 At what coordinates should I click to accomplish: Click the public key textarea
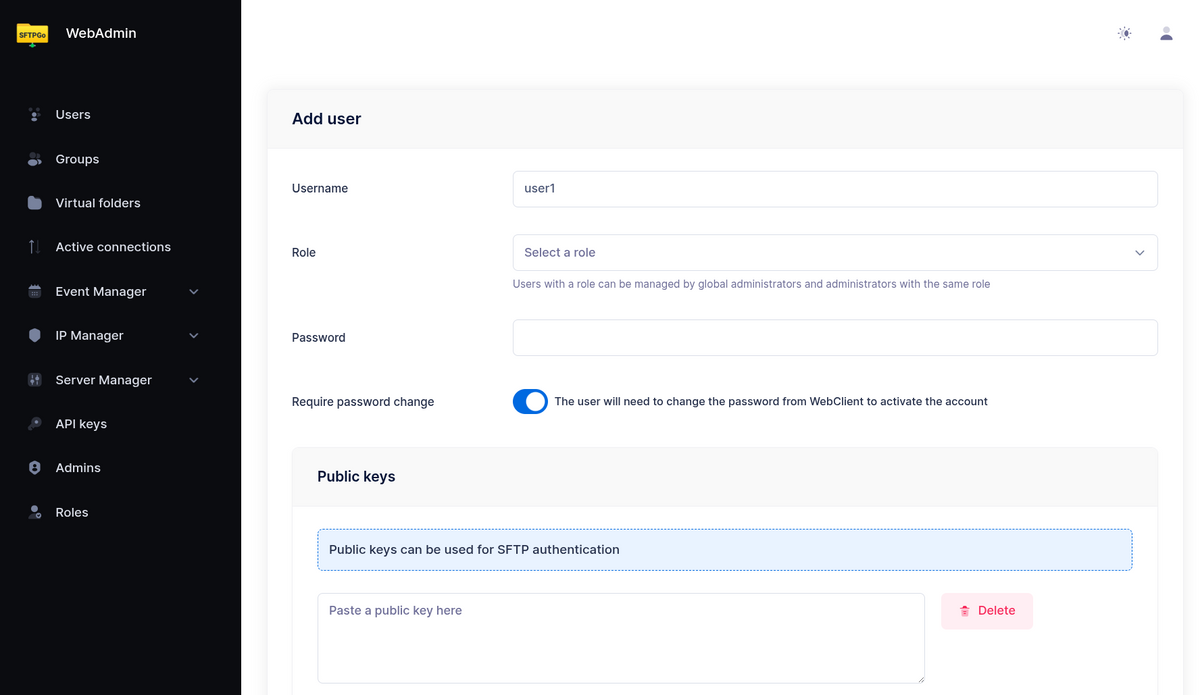621,639
